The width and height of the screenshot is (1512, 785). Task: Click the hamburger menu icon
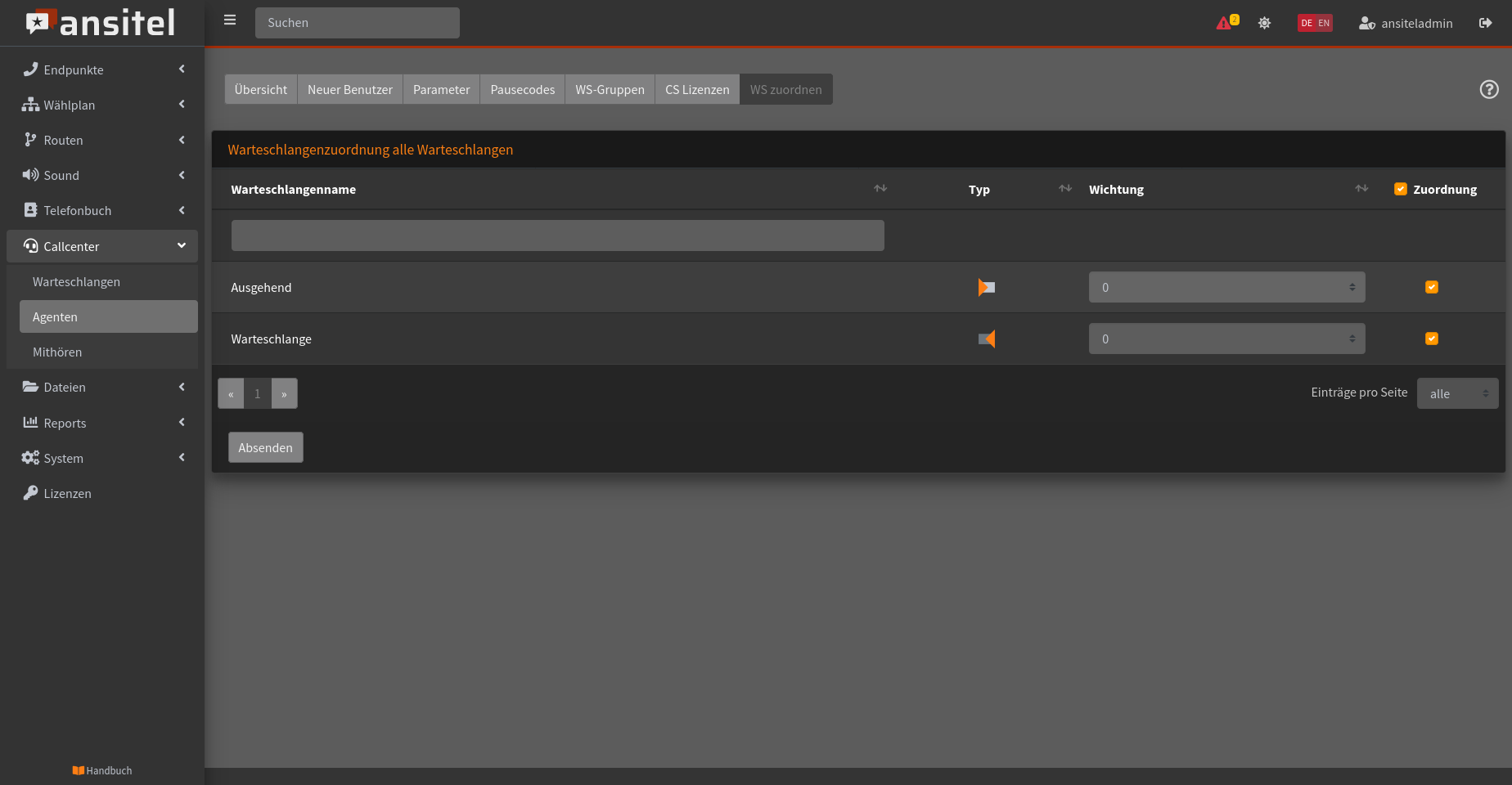coord(230,20)
